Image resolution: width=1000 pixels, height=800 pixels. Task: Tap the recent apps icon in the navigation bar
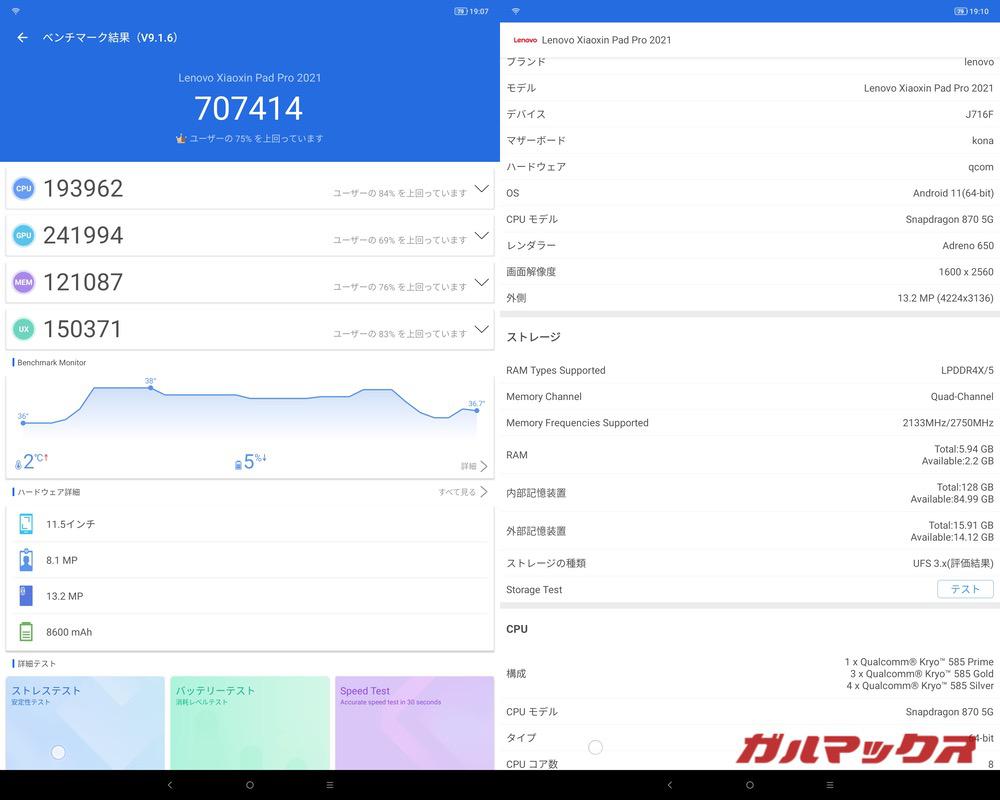click(x=329, y=786)
